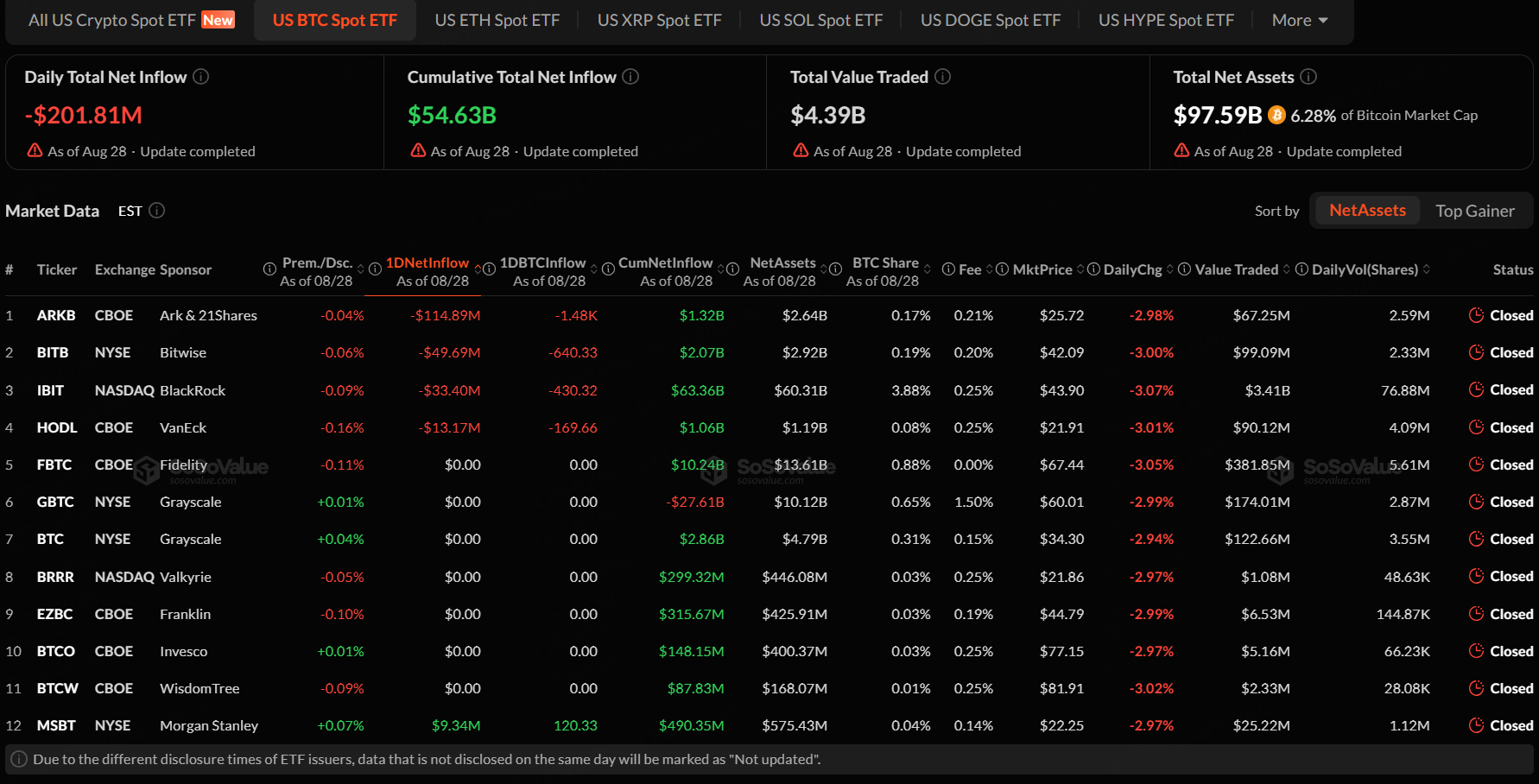Click the $63.36B CumNetInflow cell
Screen dimensions: 1539x784
[x=698, y=390]
